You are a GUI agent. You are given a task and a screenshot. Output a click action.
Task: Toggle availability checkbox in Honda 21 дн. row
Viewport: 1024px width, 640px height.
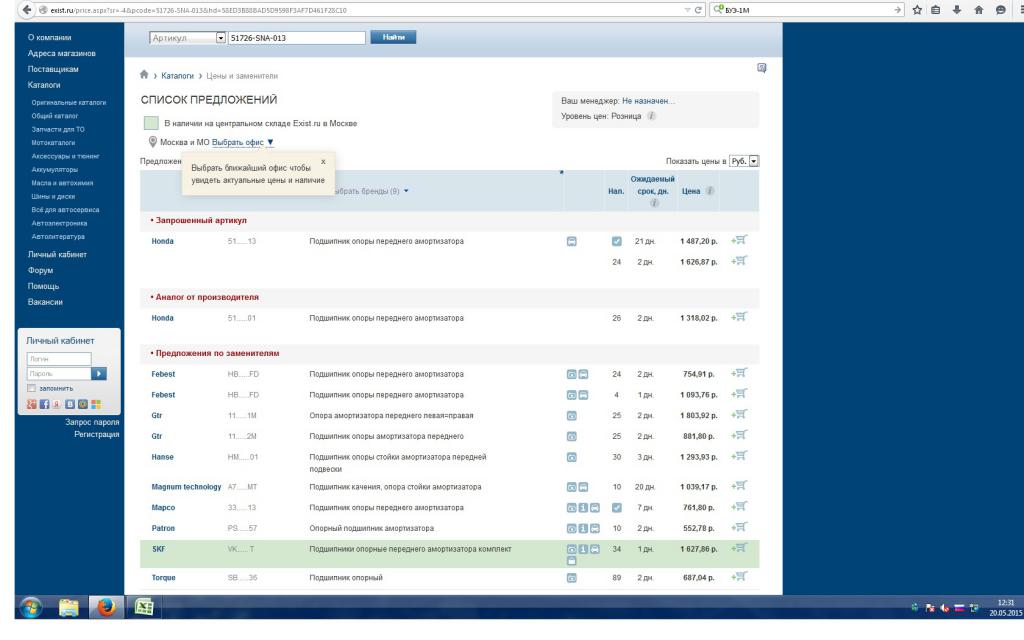[616, 241]
